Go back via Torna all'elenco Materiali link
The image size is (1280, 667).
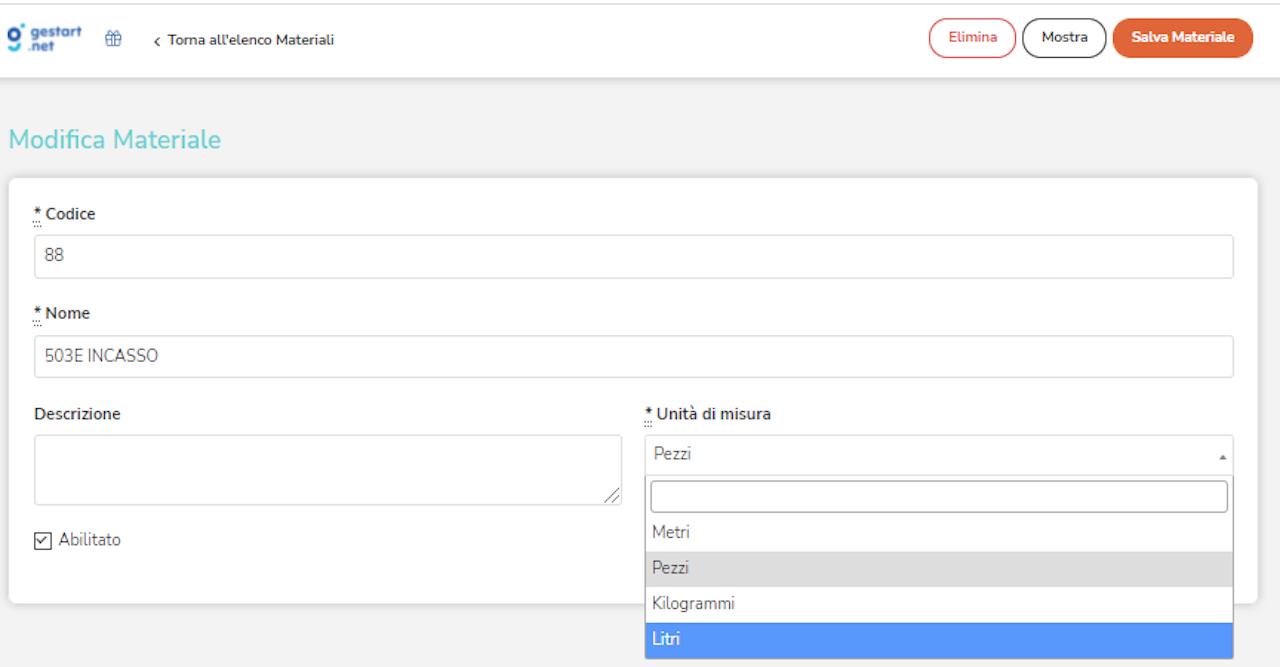[x=250, y=40]
